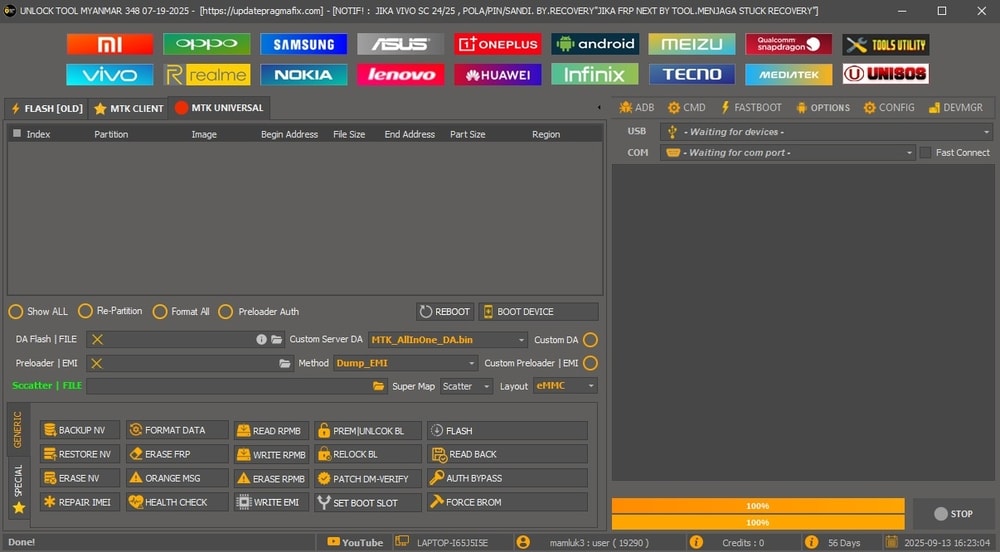
Task: Select the Huawei brand logo
Action: tap(498, 75)
